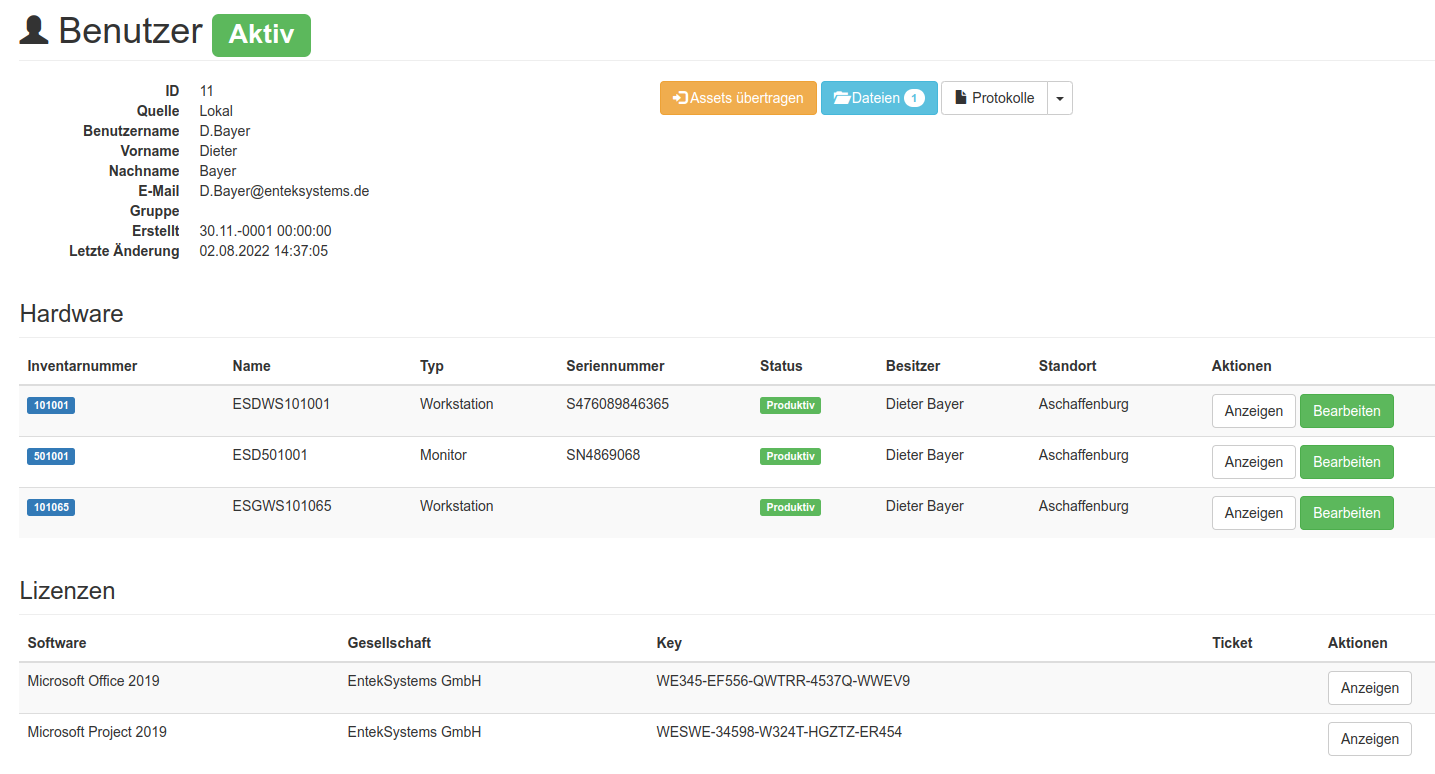This screenshot has height=774, width=1435.
Task: Show details for monitor ESD501001
Action: 1253,462
